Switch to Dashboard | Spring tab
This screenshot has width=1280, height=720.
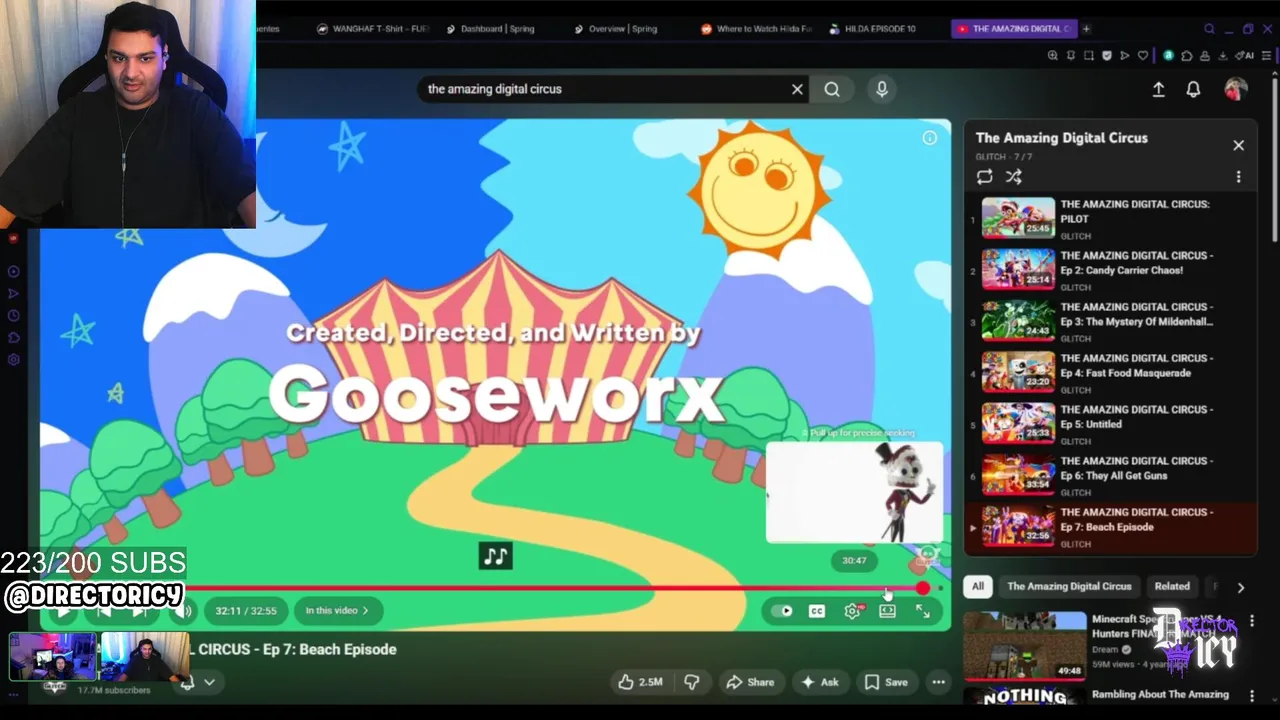click(491, 29)
